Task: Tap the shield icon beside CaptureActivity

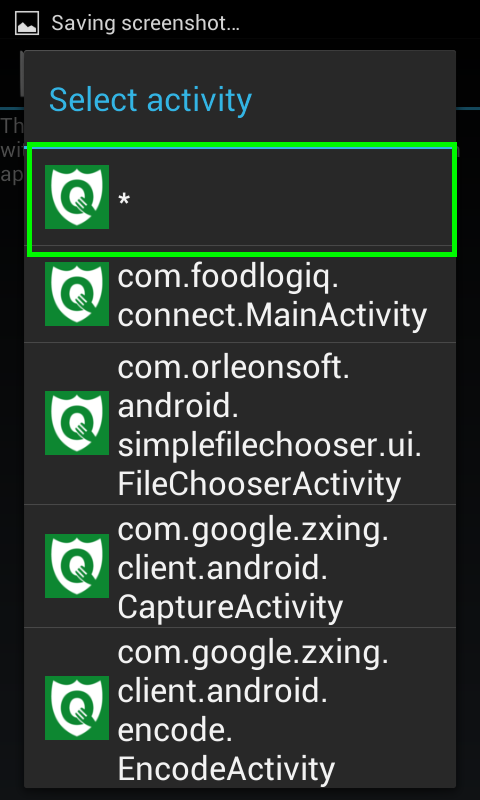Action: 77,566
